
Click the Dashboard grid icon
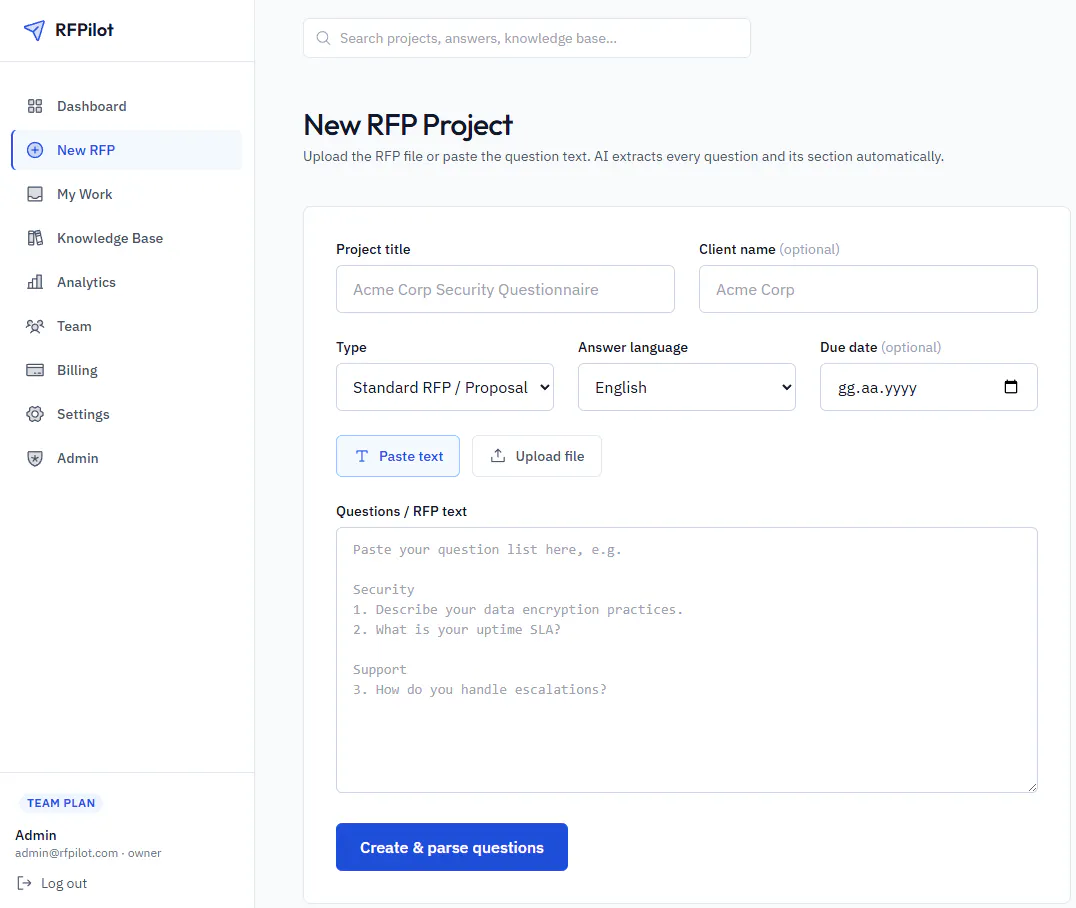point(35,106)
